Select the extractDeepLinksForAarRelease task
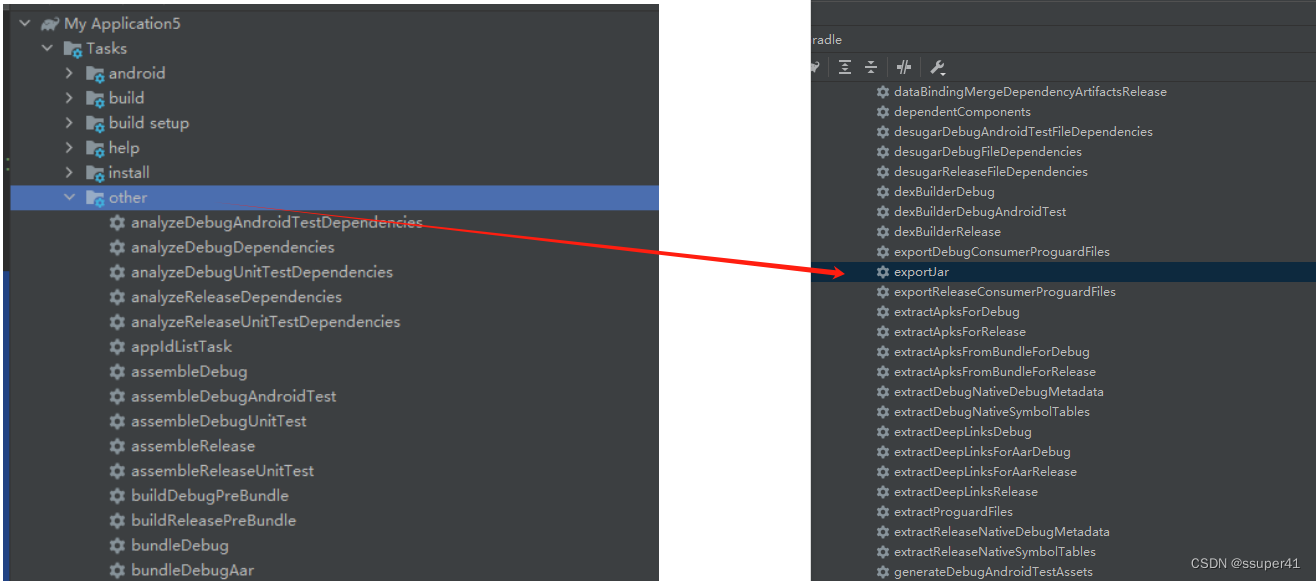This screenshot has height=581, width=1316. click(x=985, y=472)
